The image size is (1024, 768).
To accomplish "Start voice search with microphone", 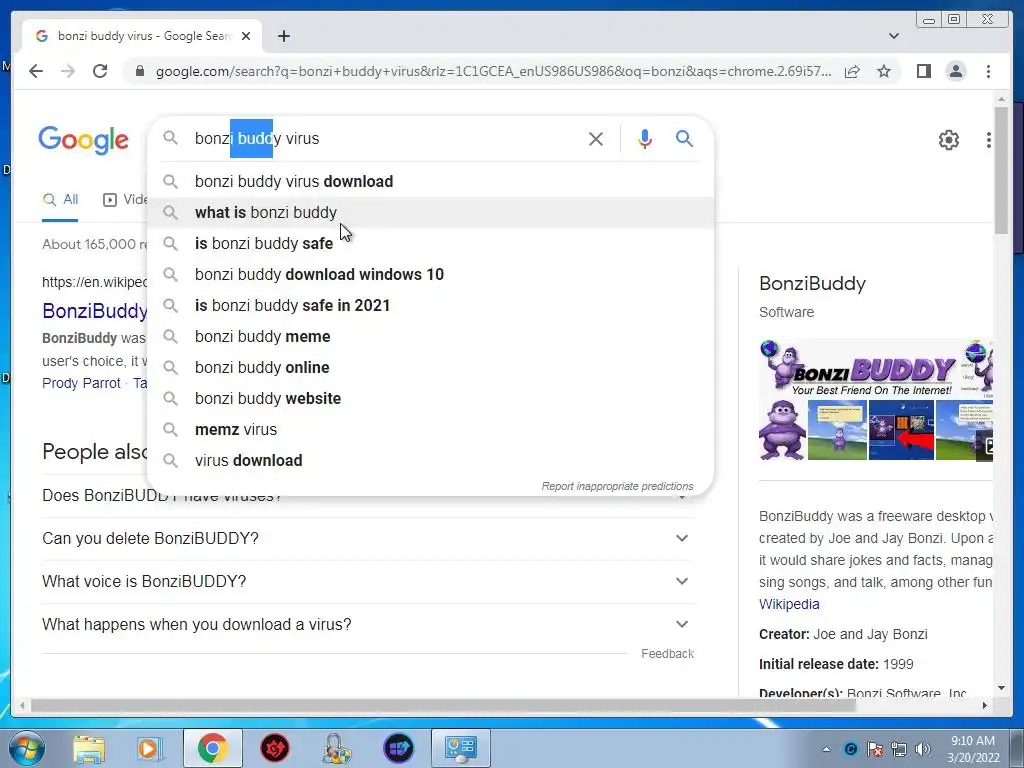I will pos(645,138).
